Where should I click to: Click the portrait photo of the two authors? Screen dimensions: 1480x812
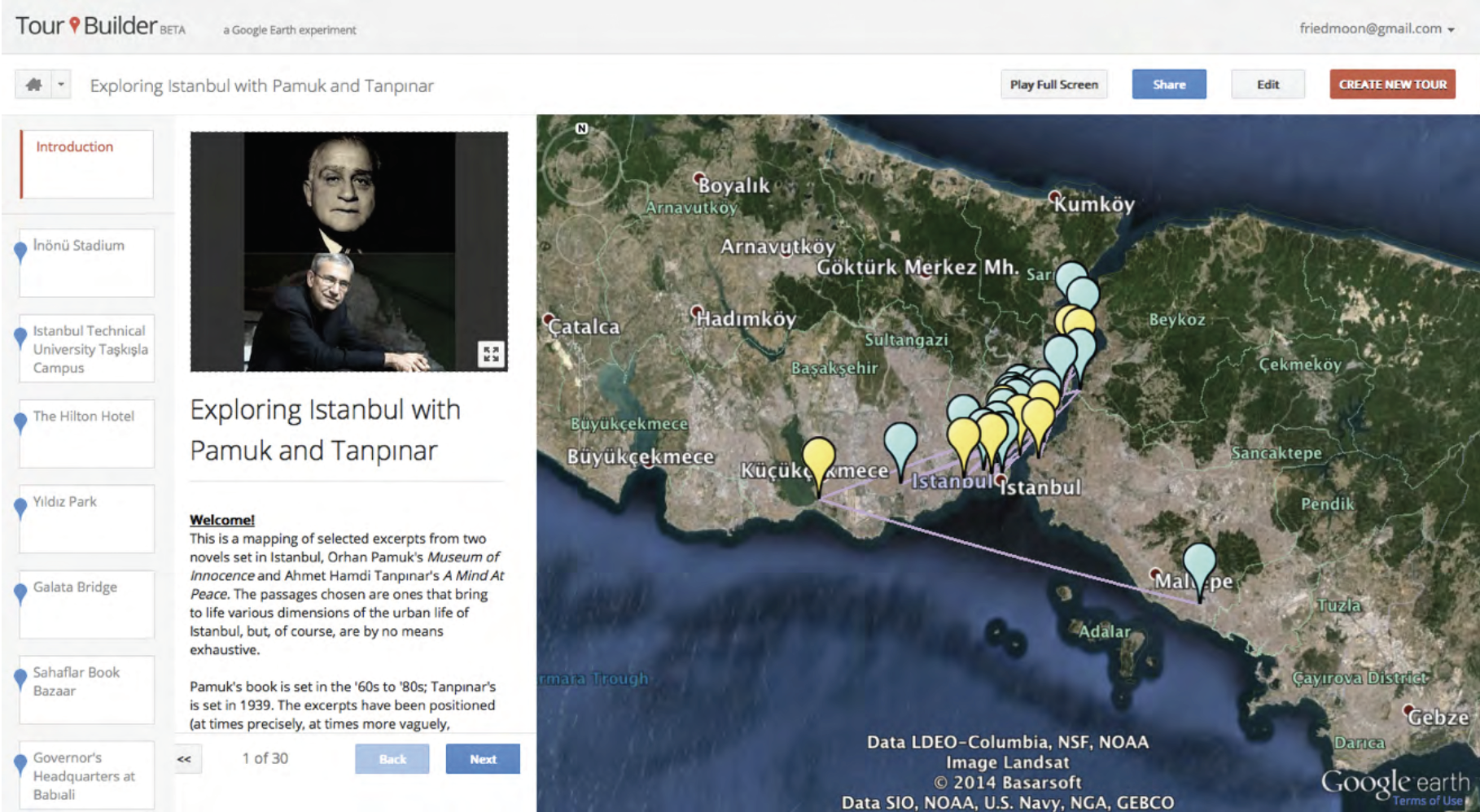click(x=349, y=251)
